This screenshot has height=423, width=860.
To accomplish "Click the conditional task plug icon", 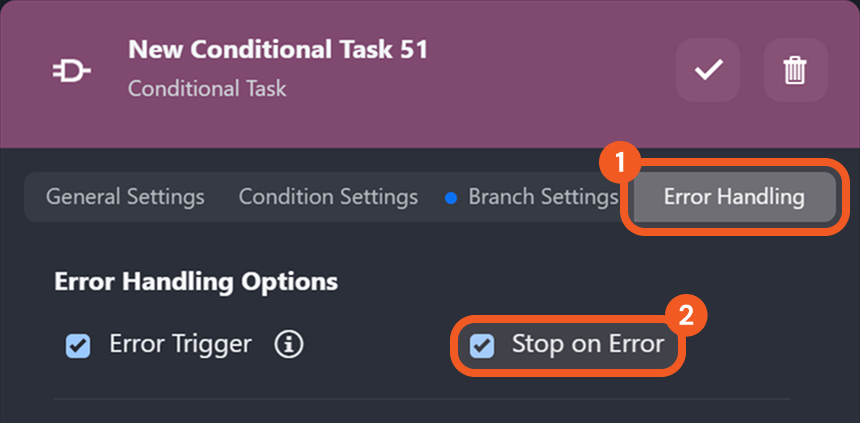I will 72,71.
